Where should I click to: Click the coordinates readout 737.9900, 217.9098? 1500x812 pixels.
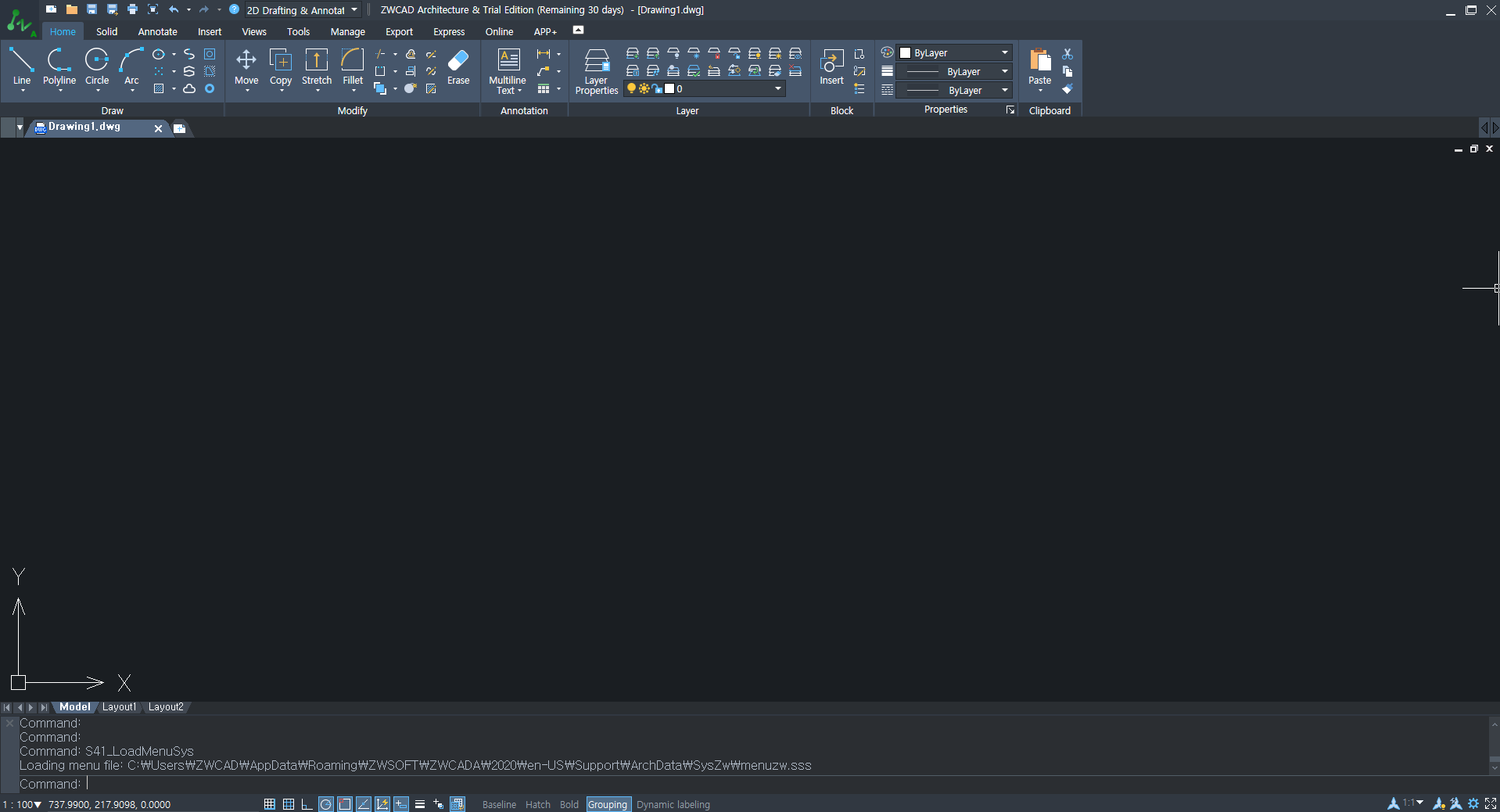[109, 804]
